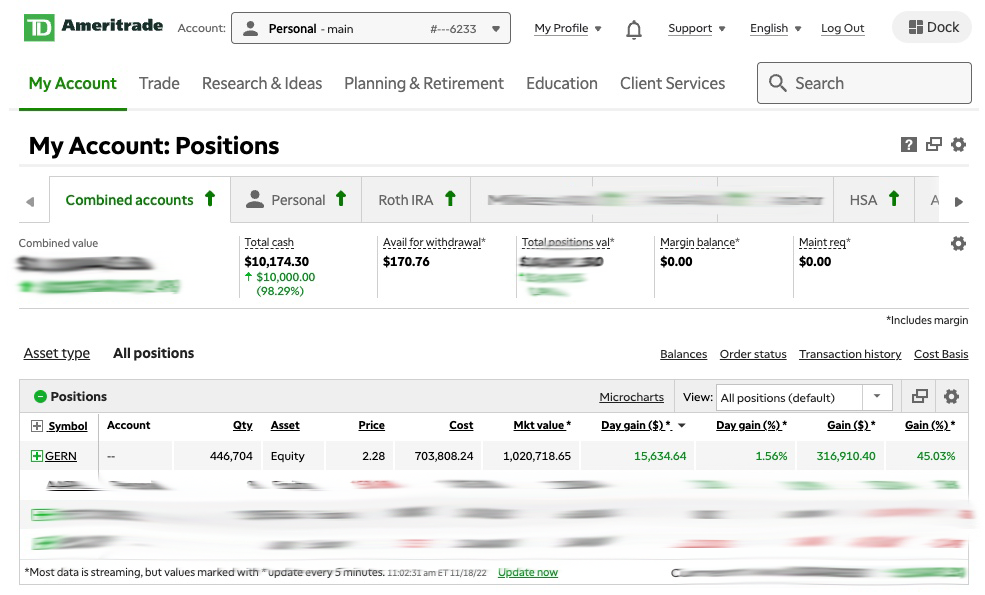Open balances summary settings gear
This screenshot has width=985, height=595.
(958, 243)
